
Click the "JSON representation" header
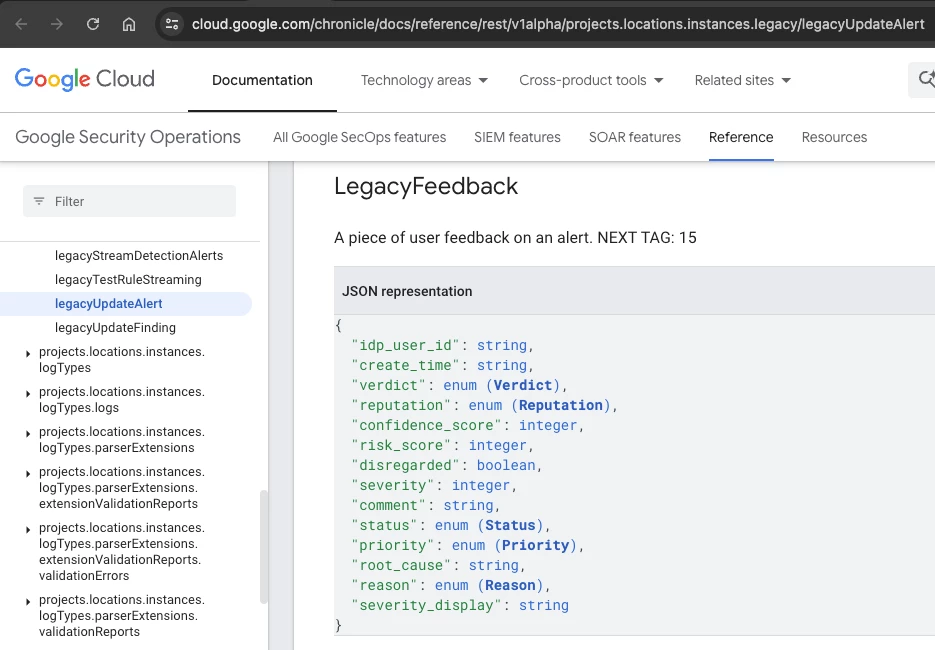[x=407, y=292]
